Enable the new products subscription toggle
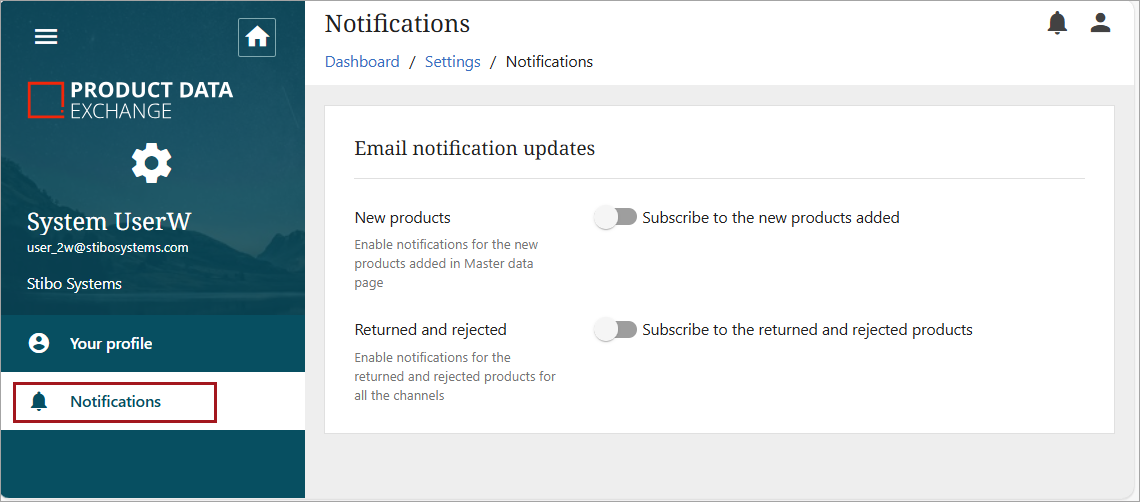Viewport: 1140px width, 502px height. (x=615, y=217)
